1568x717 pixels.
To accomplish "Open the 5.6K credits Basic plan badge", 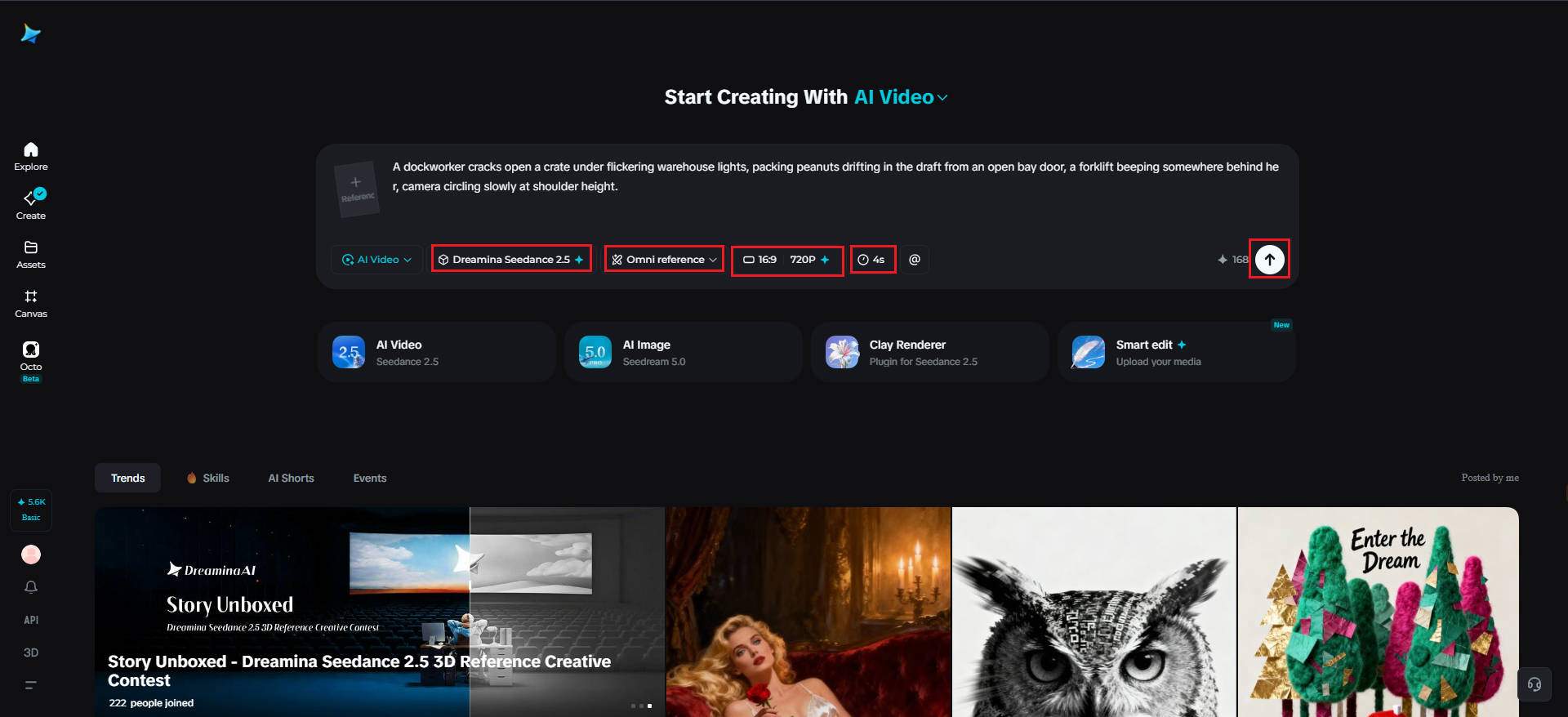I will coord(31,510).
